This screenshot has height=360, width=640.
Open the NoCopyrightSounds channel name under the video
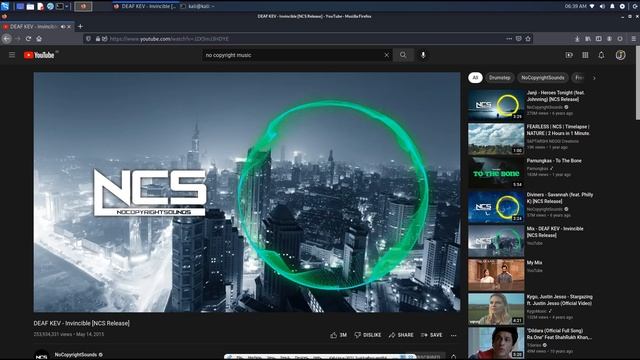[76, 355]
